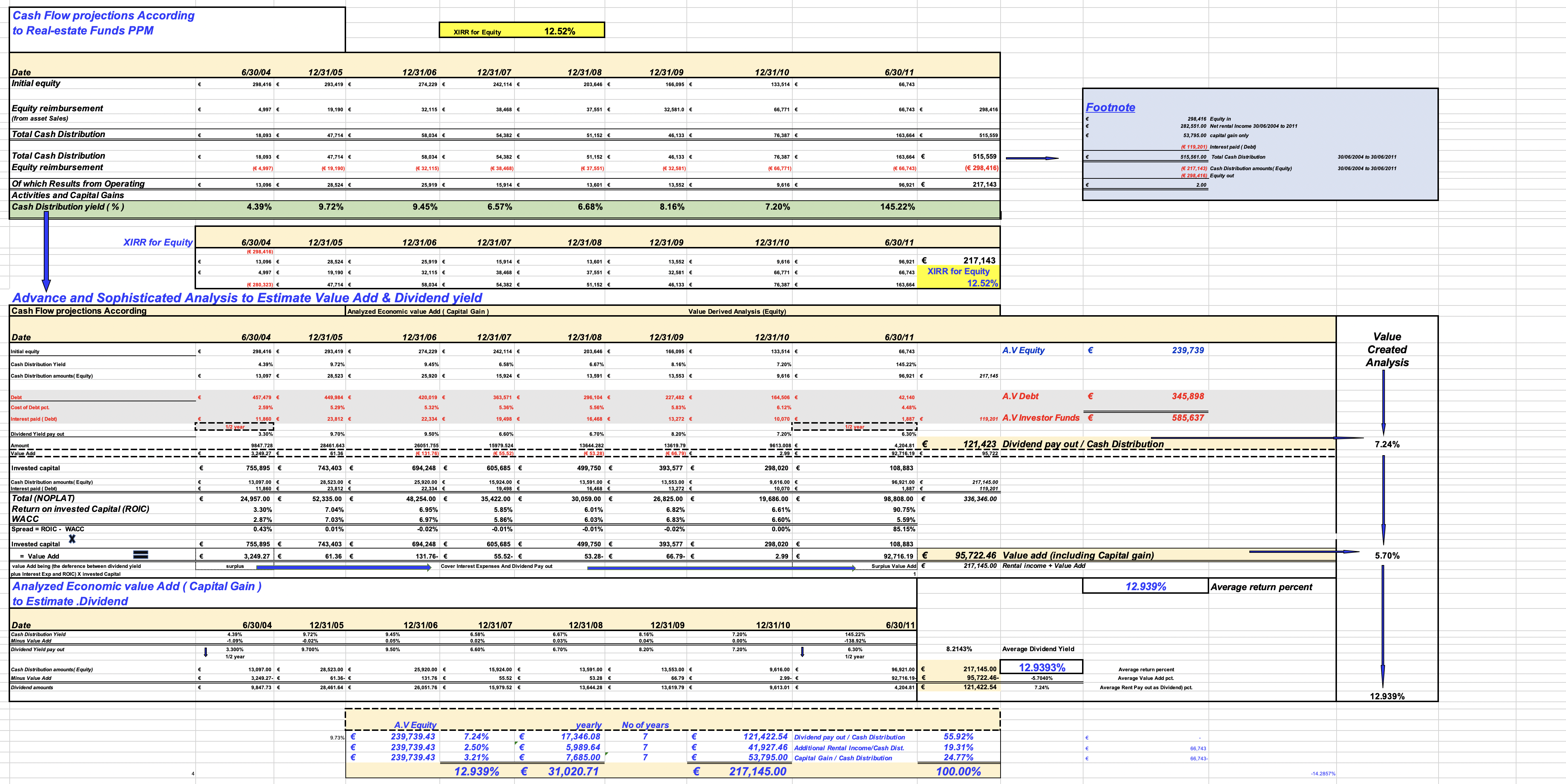Viewport: 1566px width, 784px height.
Task: Select the 5.70% value under Value Created Analysis
Action: [x=1386, y=555]
